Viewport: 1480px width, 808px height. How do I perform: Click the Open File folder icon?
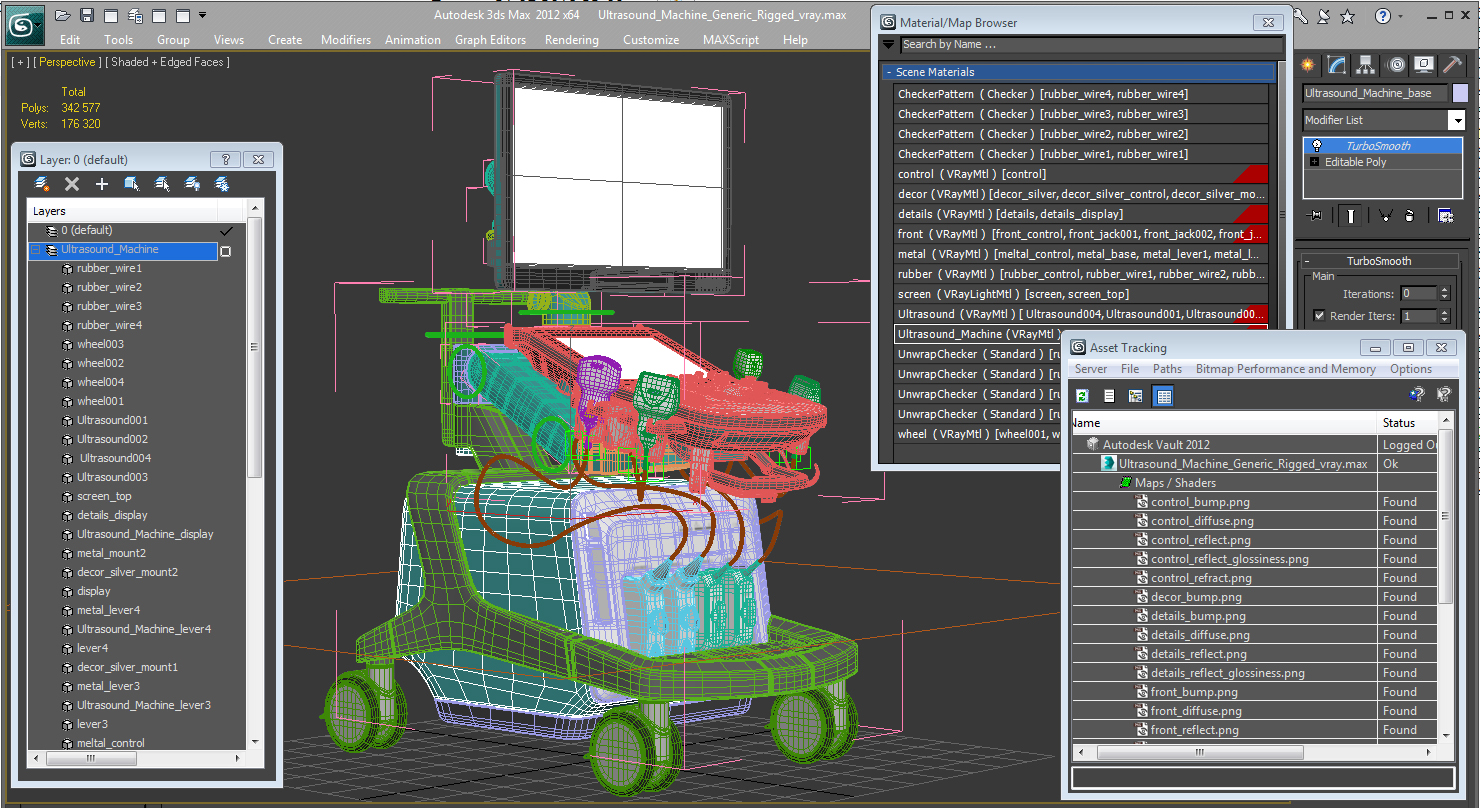(x=62, y=15)
